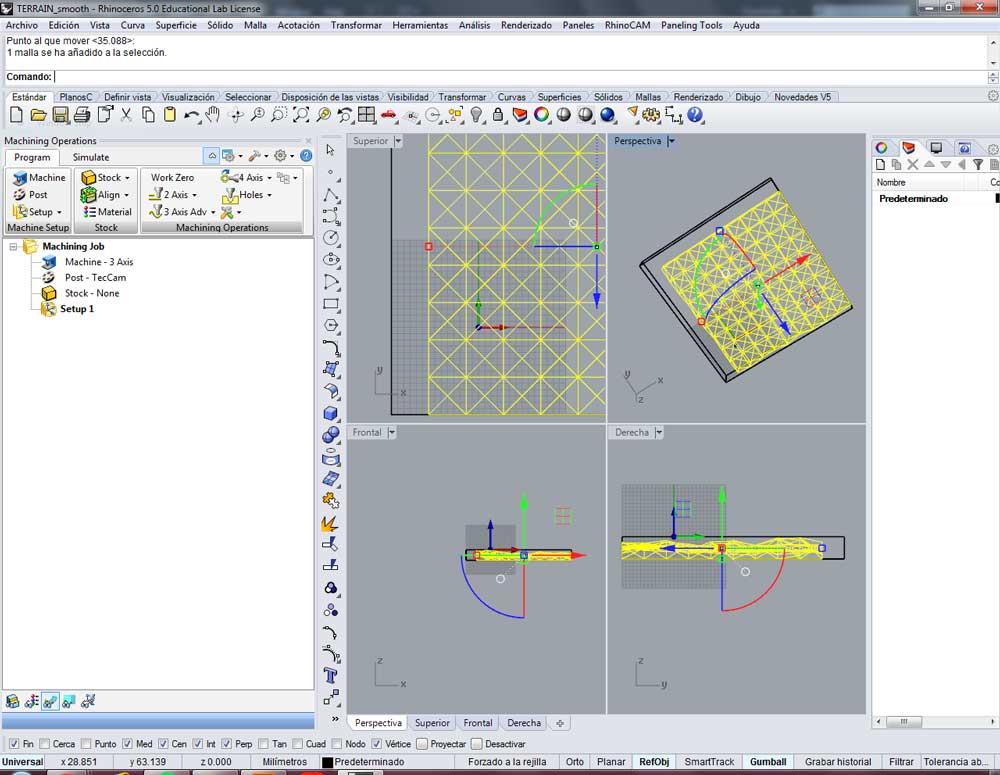Click the light bulb hide icon
Viewport: 1000px width, 775px height.
(x=476, y=115)
